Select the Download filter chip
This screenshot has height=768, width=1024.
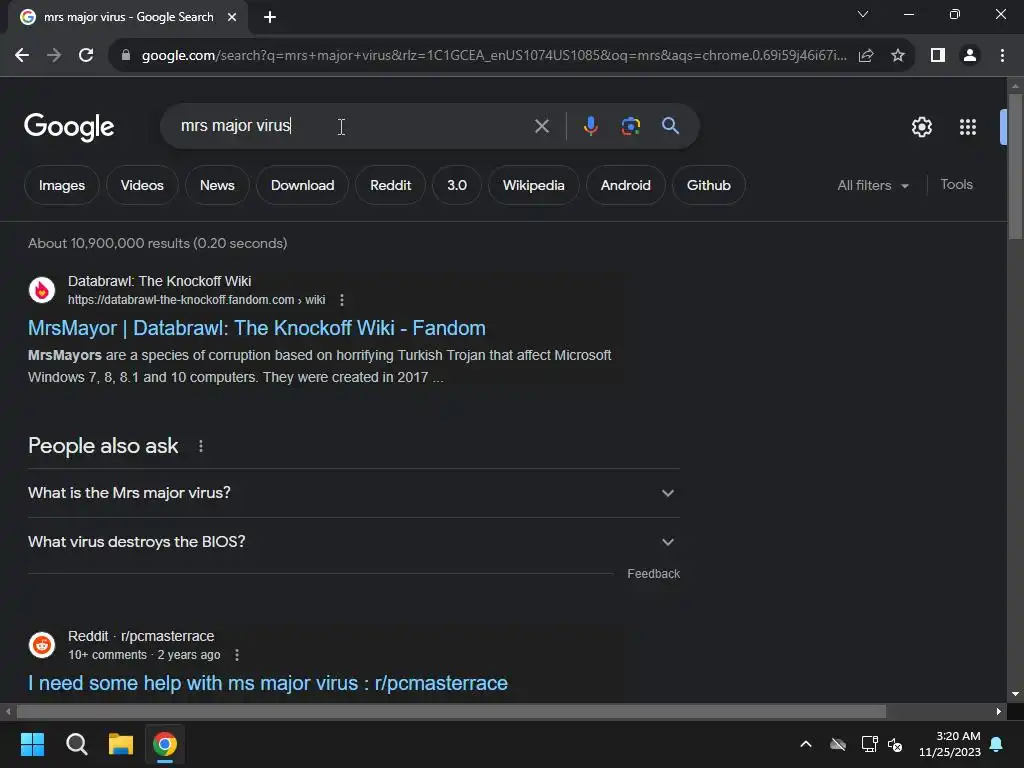302,185
